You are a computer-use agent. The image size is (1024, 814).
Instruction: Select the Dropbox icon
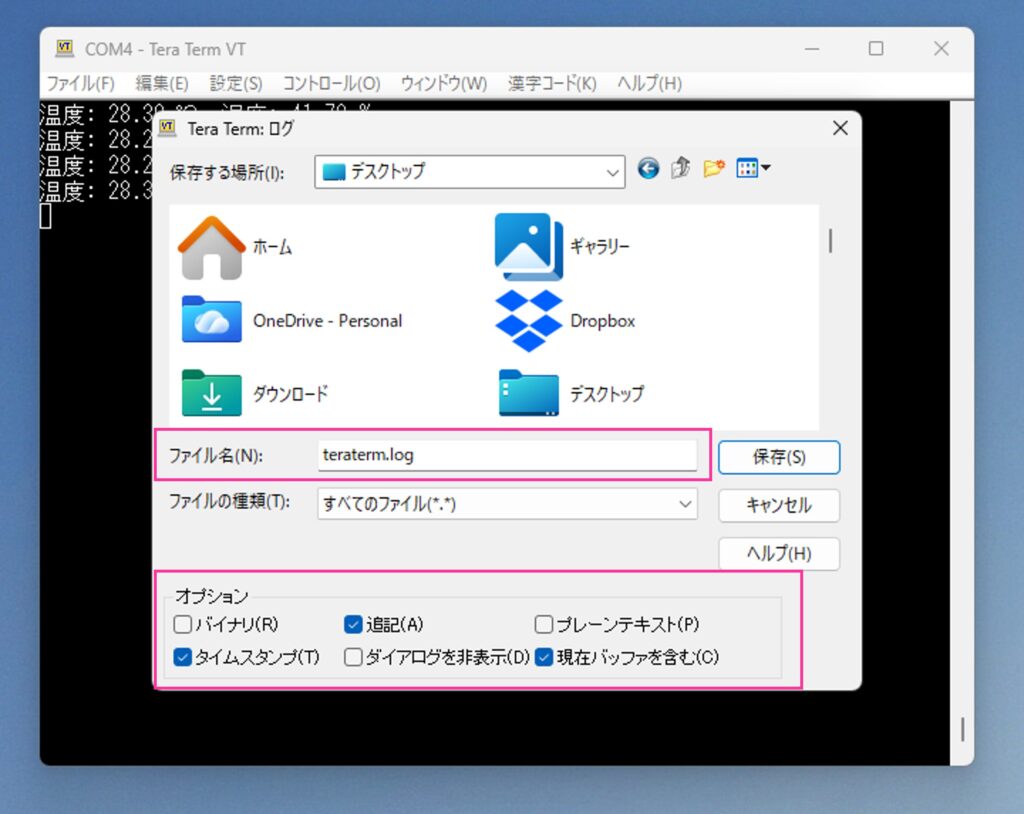pos(529,320)
